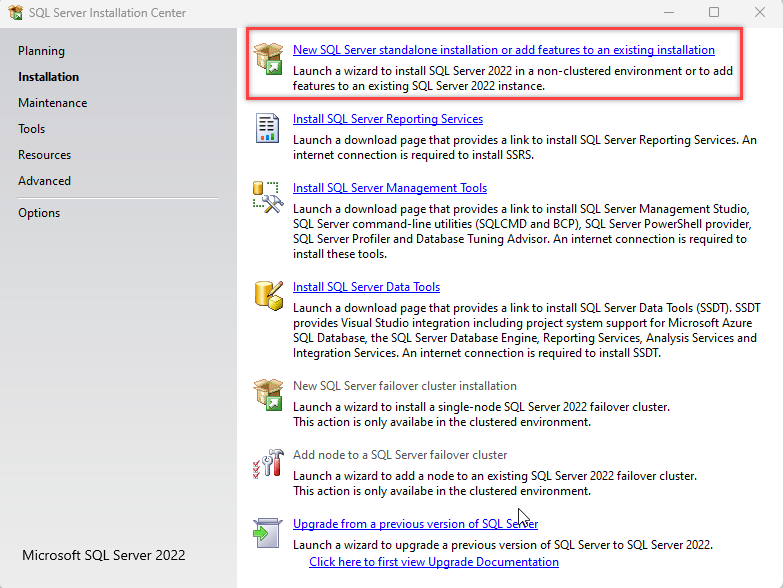Click here to first view Upgrade Documentation
The height and width of the screenshot is (588, 783).
[x=434, y=562]
